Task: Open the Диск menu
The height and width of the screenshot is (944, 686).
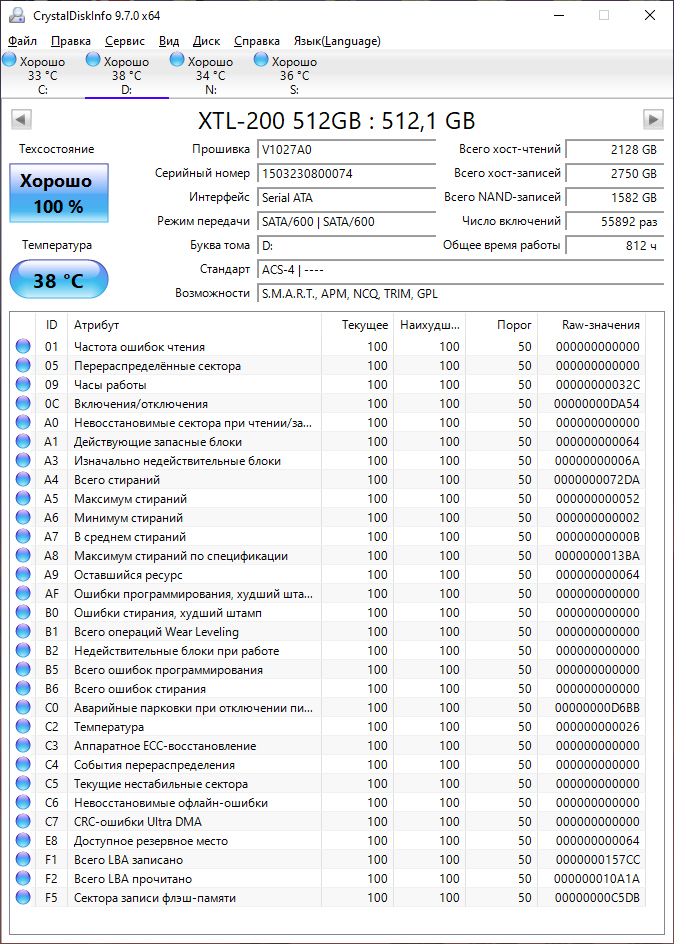Action: click(x=206, y=41)
